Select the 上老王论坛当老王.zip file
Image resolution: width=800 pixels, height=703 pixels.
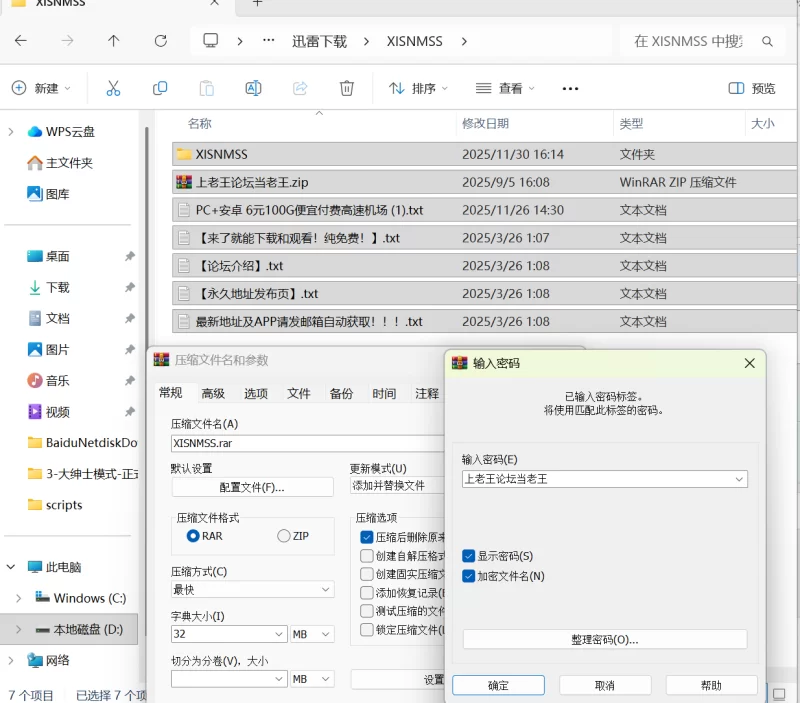pyautogui.click(x=252, y=182)
